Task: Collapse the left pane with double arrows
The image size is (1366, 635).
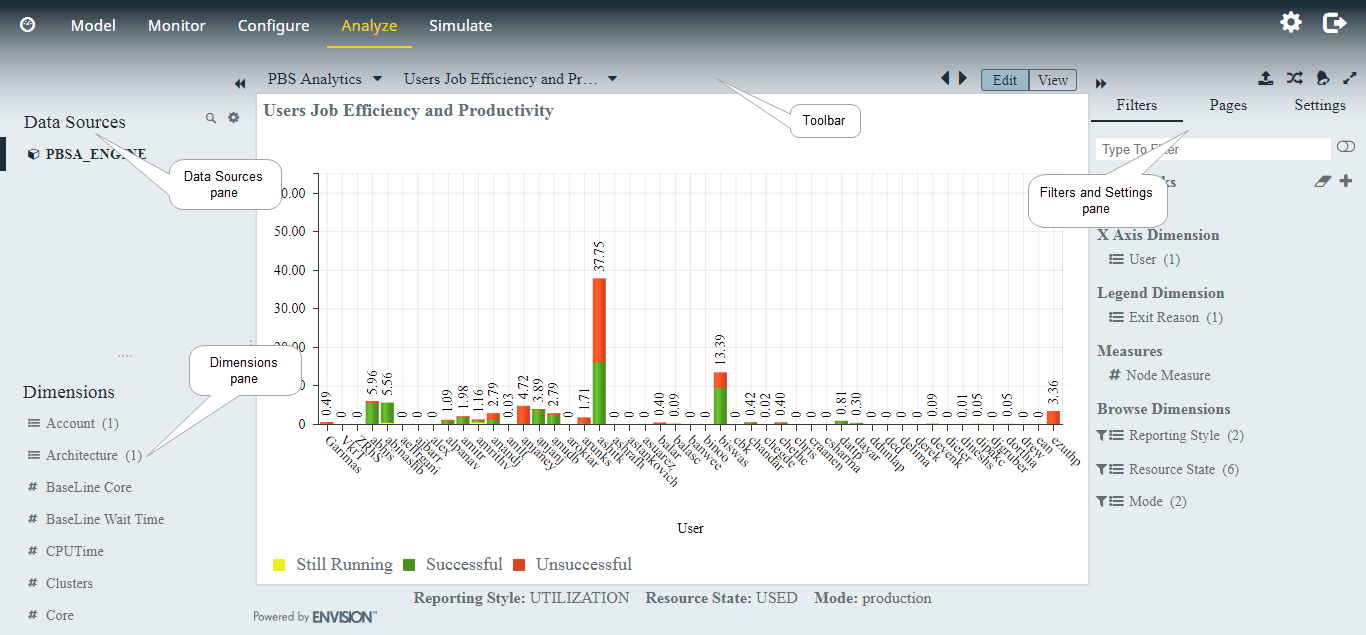Action: point(240,83)
